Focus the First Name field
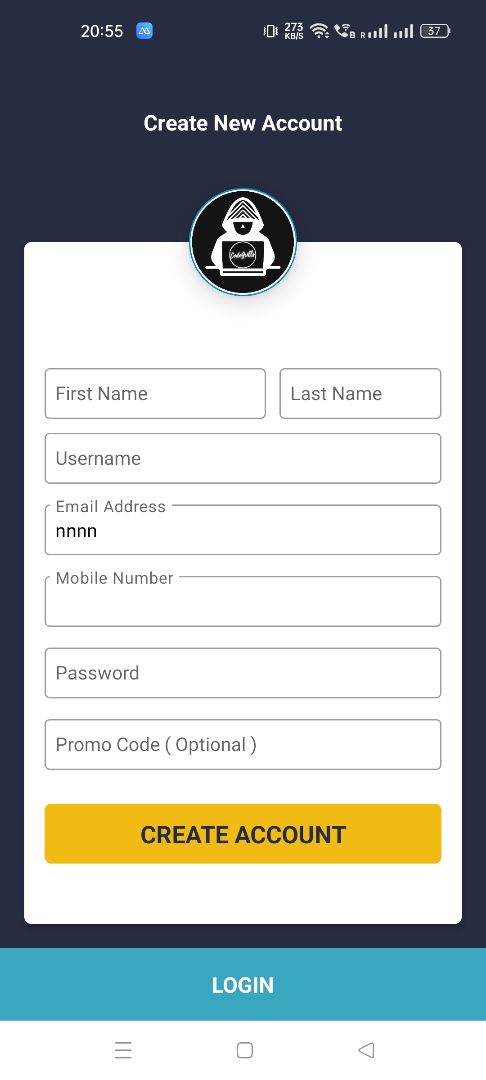 [x=155, y=393]
